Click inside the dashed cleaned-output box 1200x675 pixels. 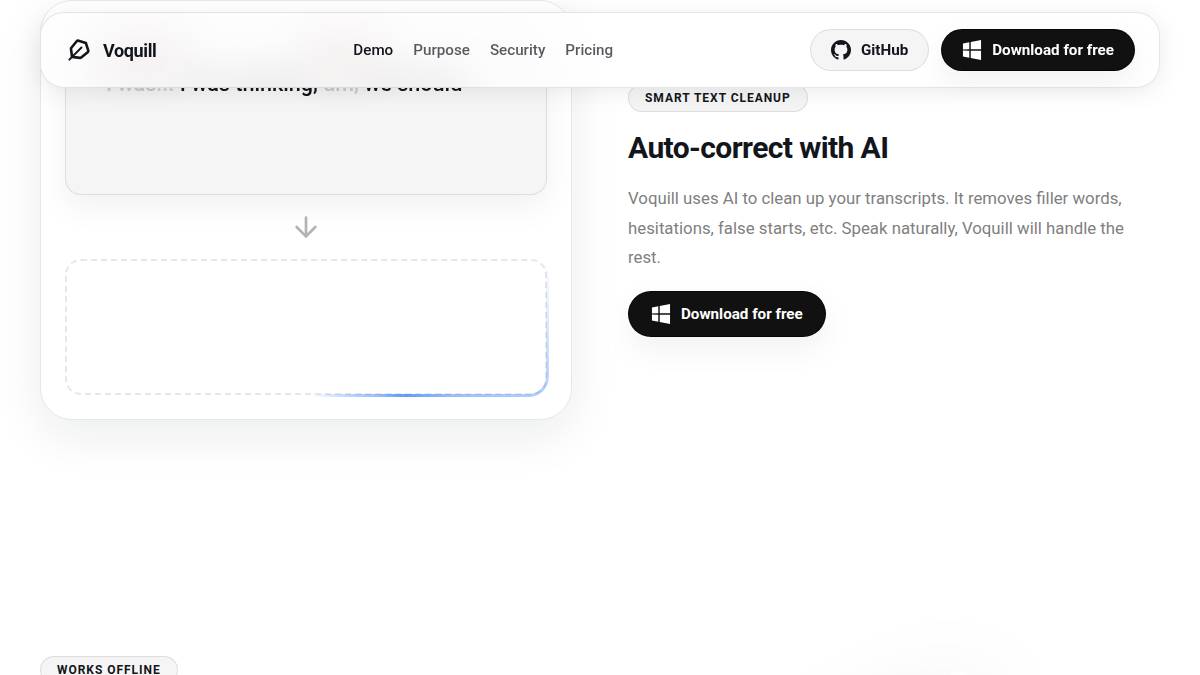point(306,327)
